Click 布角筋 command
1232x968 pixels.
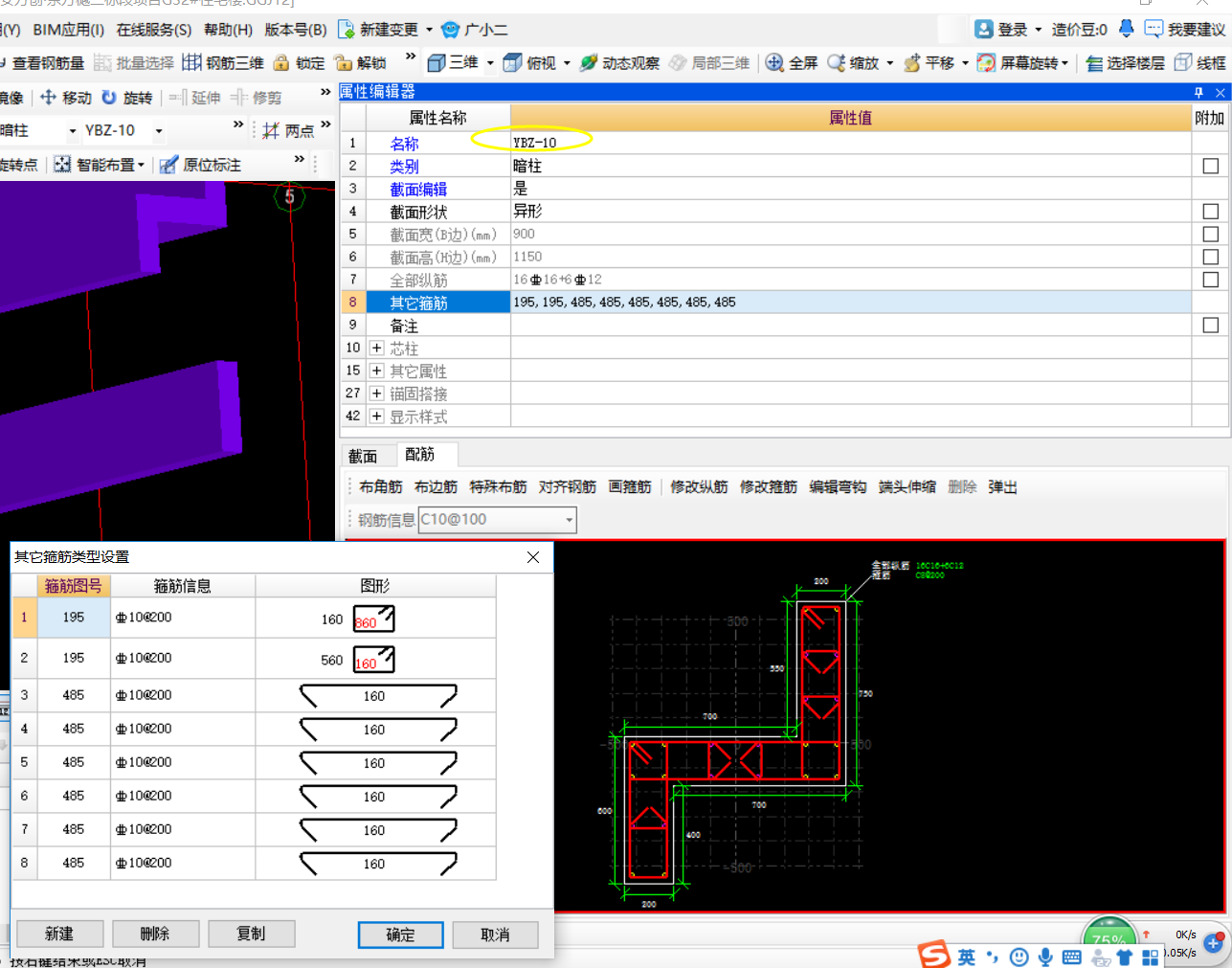point(381,487)
